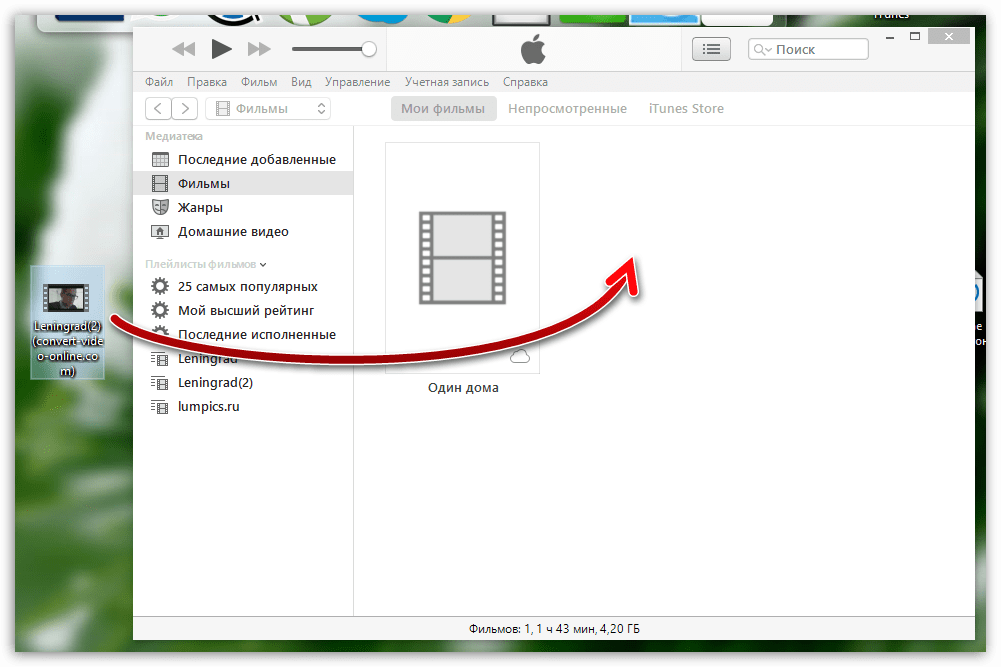Image resolution: width=1001 pixels, height=667 pixels.
Task: Select the Один дома movie thumbnail
Action: 462,258
